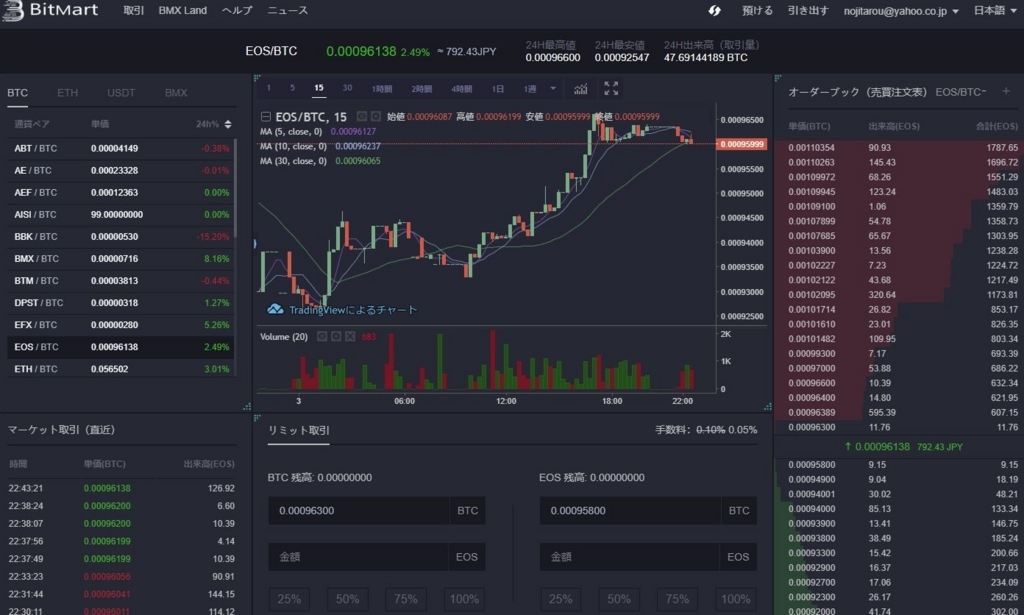Expand more chart interval options arrow
The image size is (1024, 615).
tap(553, 88)
